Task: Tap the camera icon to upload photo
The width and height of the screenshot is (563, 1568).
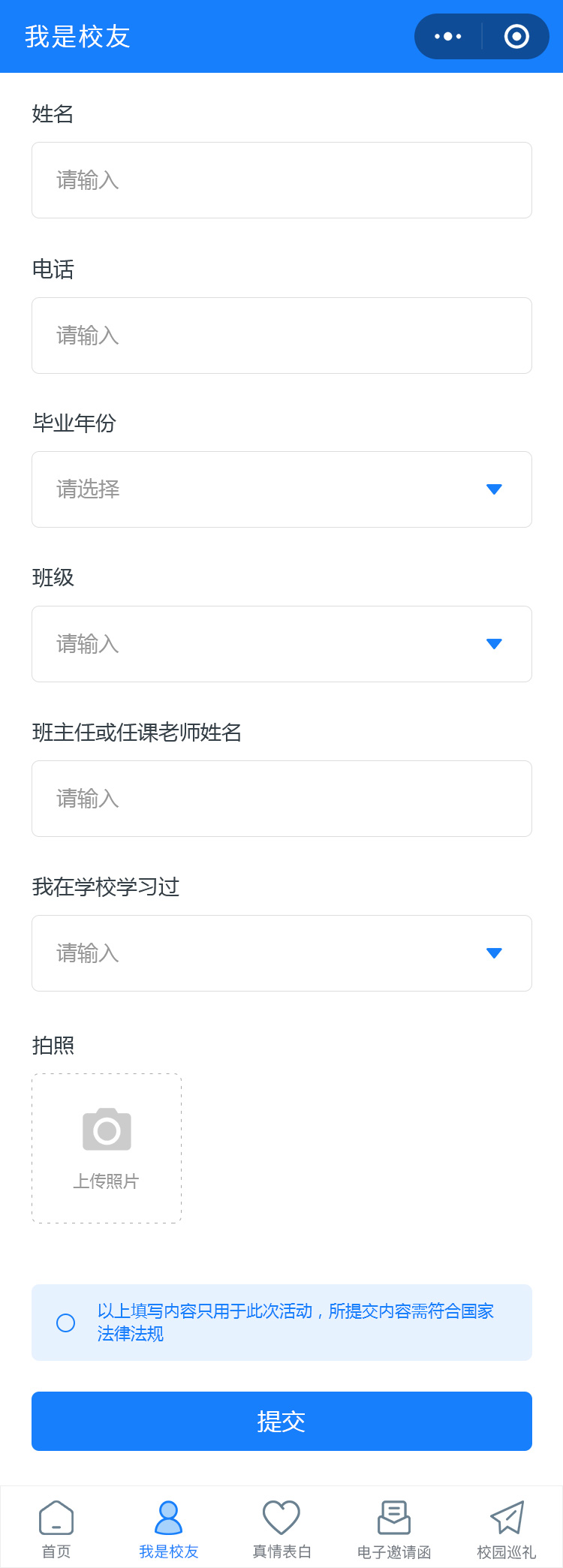Action: pos(107,1129)
